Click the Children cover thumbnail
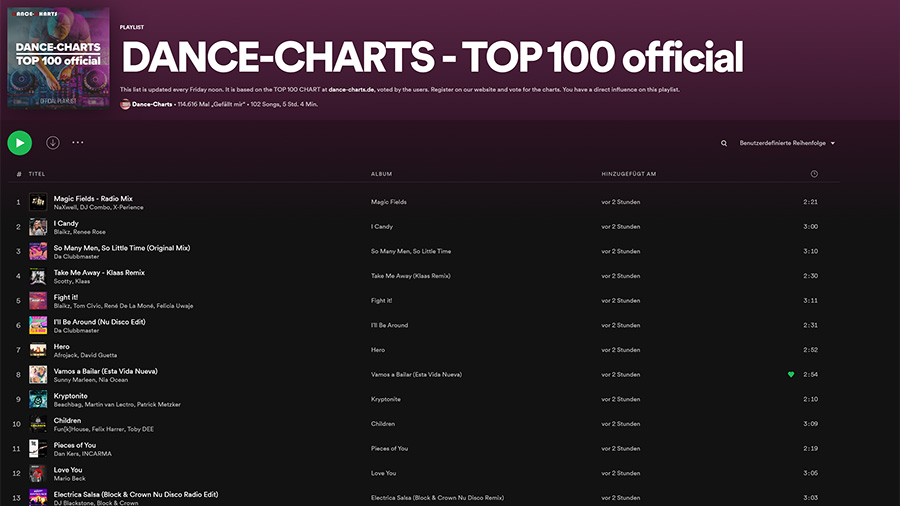 pos(38,424)
